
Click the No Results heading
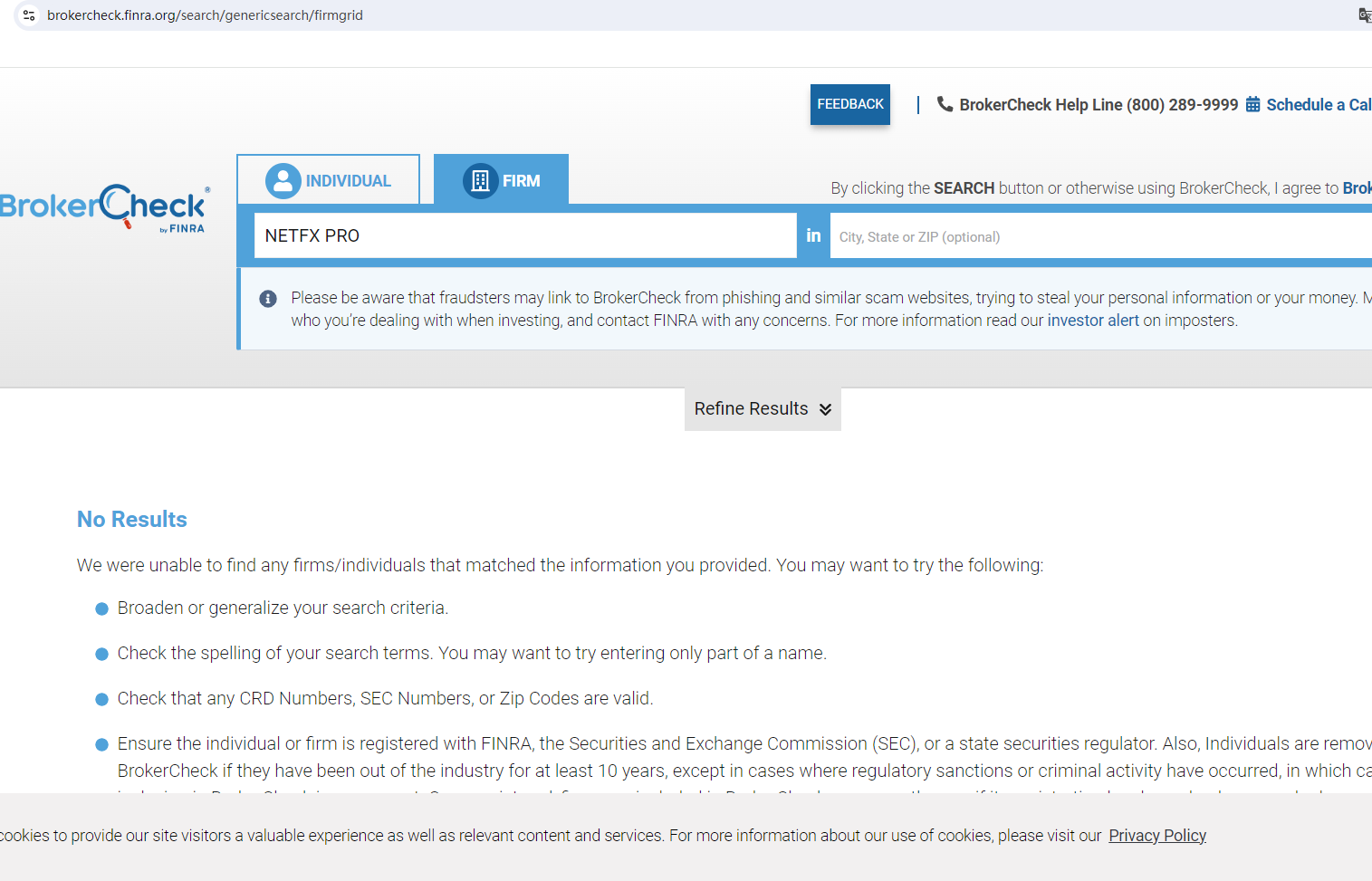click(x=132, y=519)
